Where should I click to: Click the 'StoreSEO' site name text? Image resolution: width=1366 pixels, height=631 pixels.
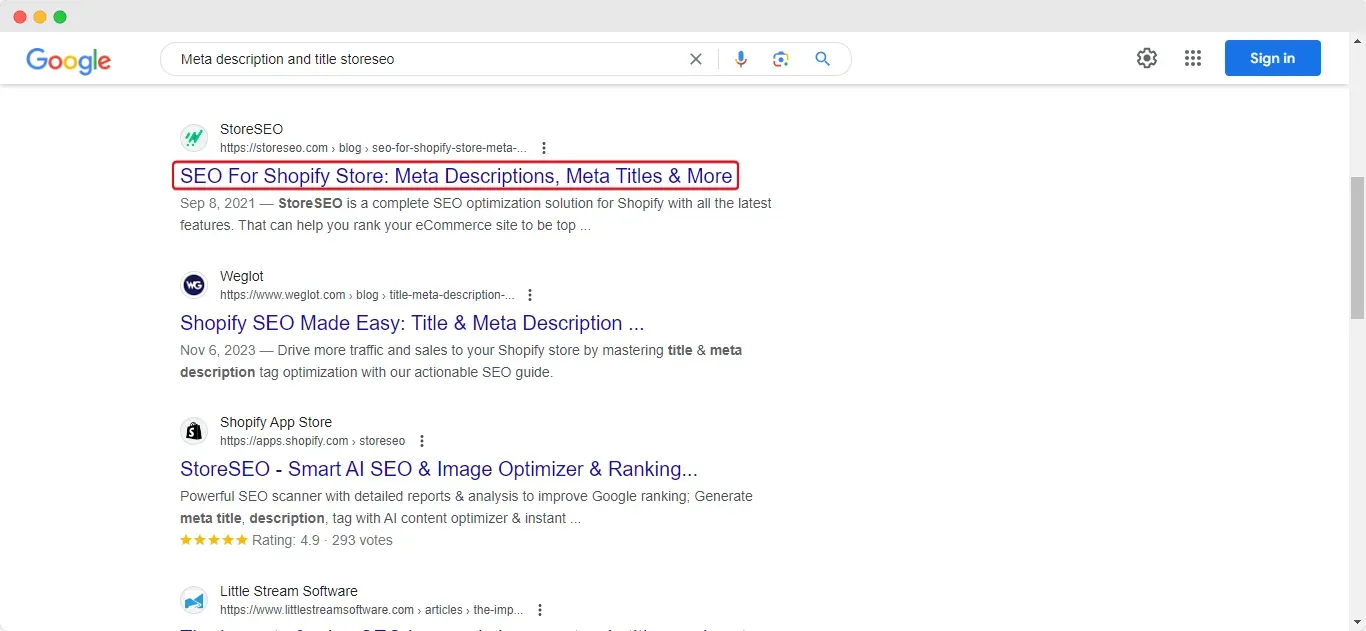pyautogui.click(x=251, y=129)
